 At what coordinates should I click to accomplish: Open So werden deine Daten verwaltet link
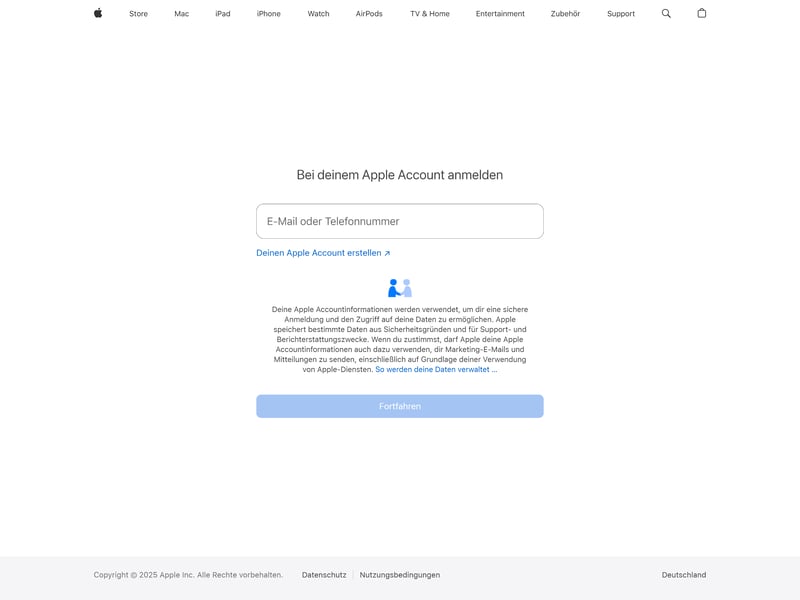(x=436, y=369)
